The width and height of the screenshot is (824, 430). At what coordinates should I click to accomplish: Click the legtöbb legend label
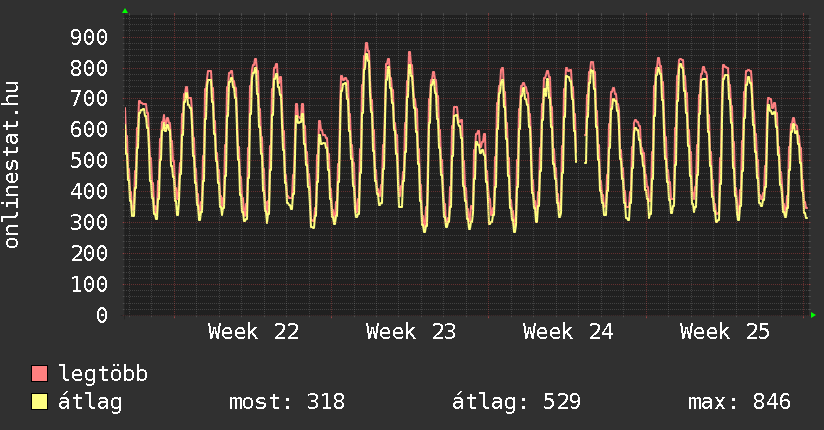pos(103,374)
